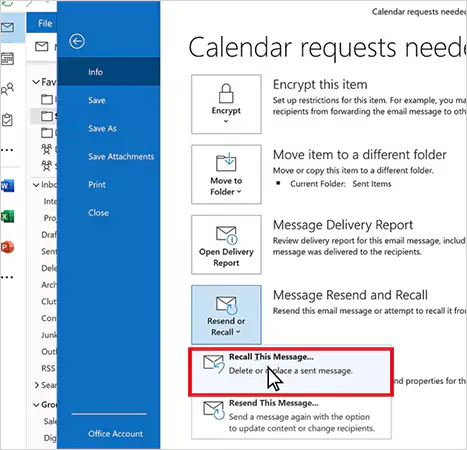
Task: Open the Outbox folder
Action: coord(49,351)
